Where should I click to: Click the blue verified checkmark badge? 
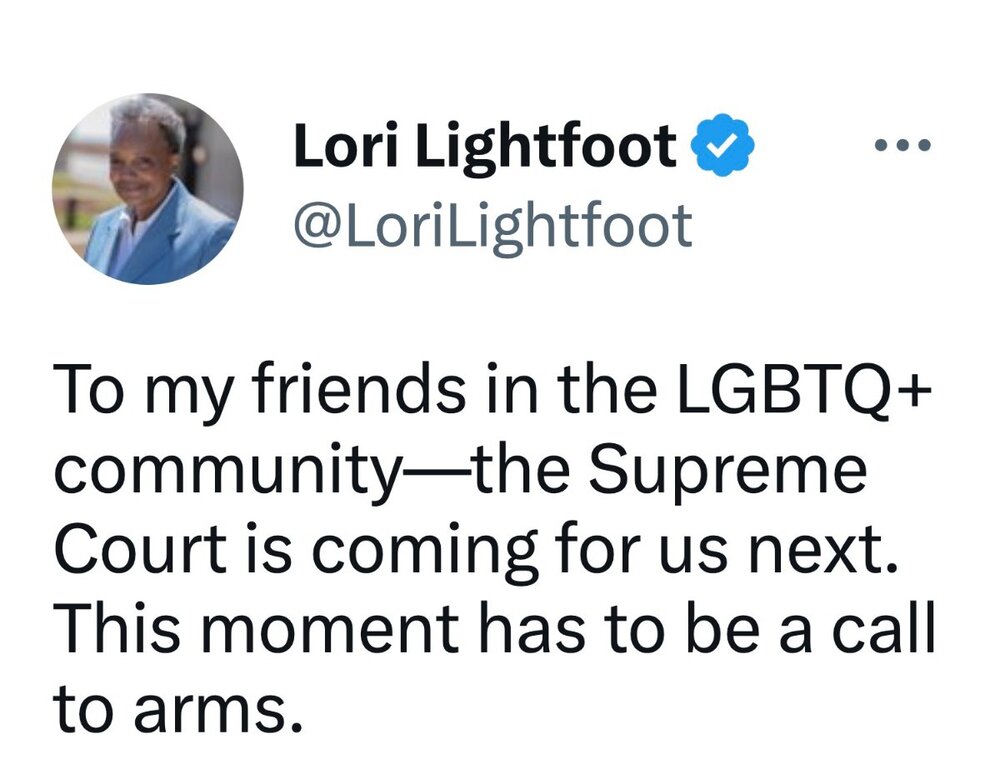tap(723, 145)
